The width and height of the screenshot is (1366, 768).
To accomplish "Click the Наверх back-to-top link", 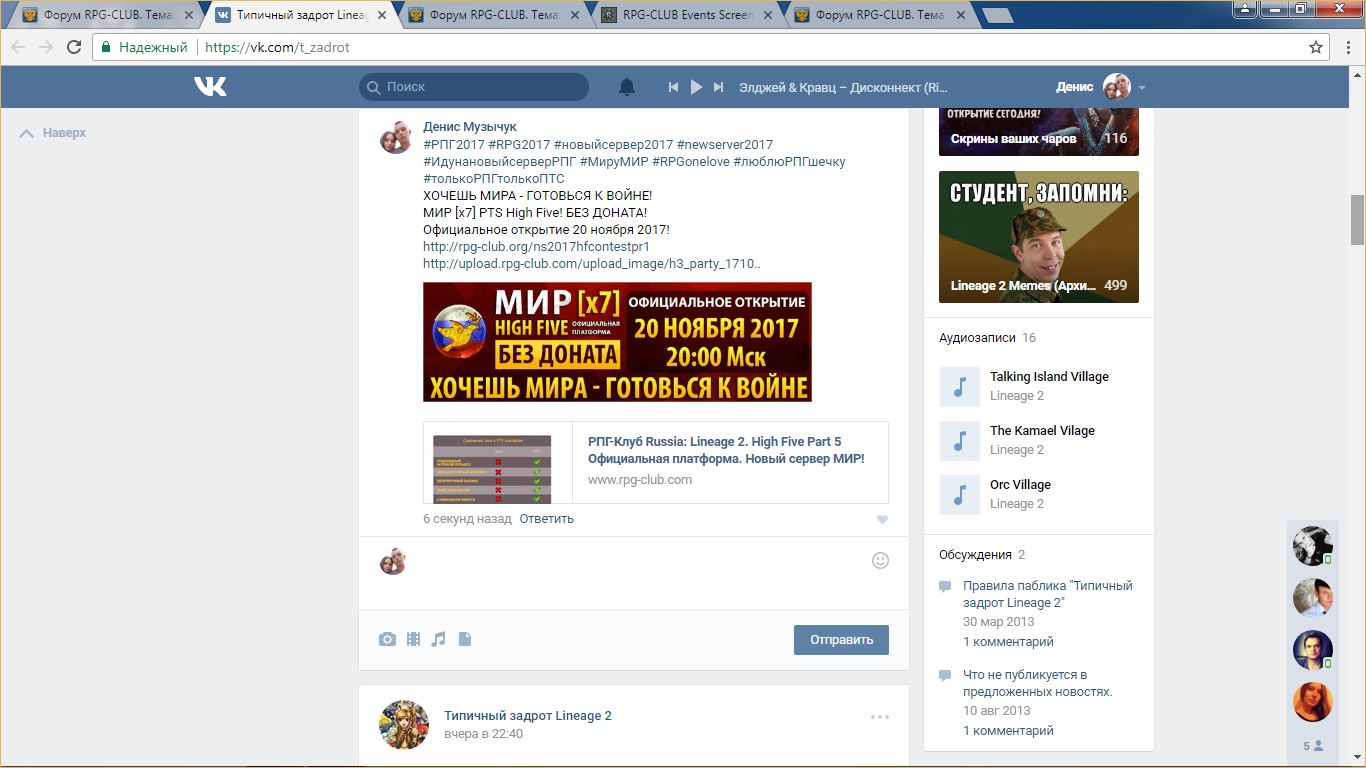I will pyautogui.click(x=53, y=133).
